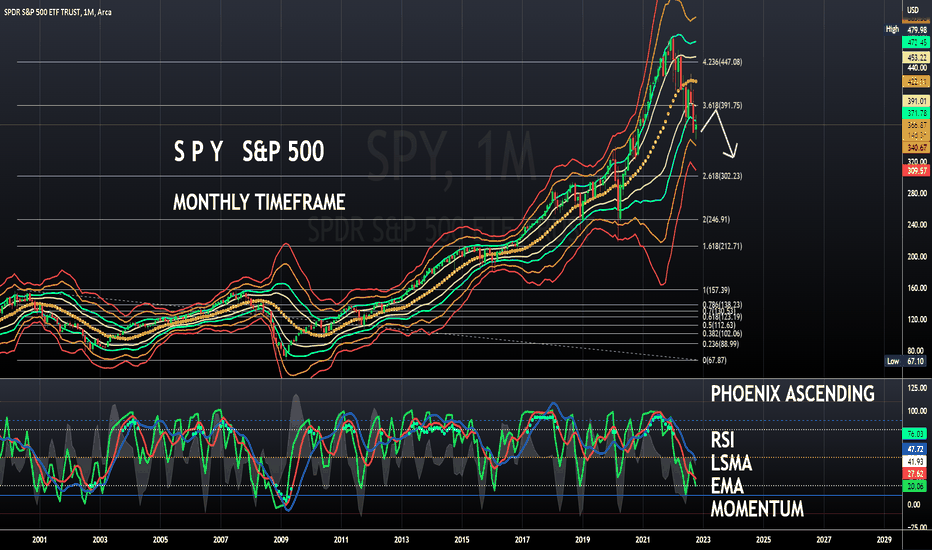
Task: Click the MOMENTUM annotation label
Action: pos(757,509)
